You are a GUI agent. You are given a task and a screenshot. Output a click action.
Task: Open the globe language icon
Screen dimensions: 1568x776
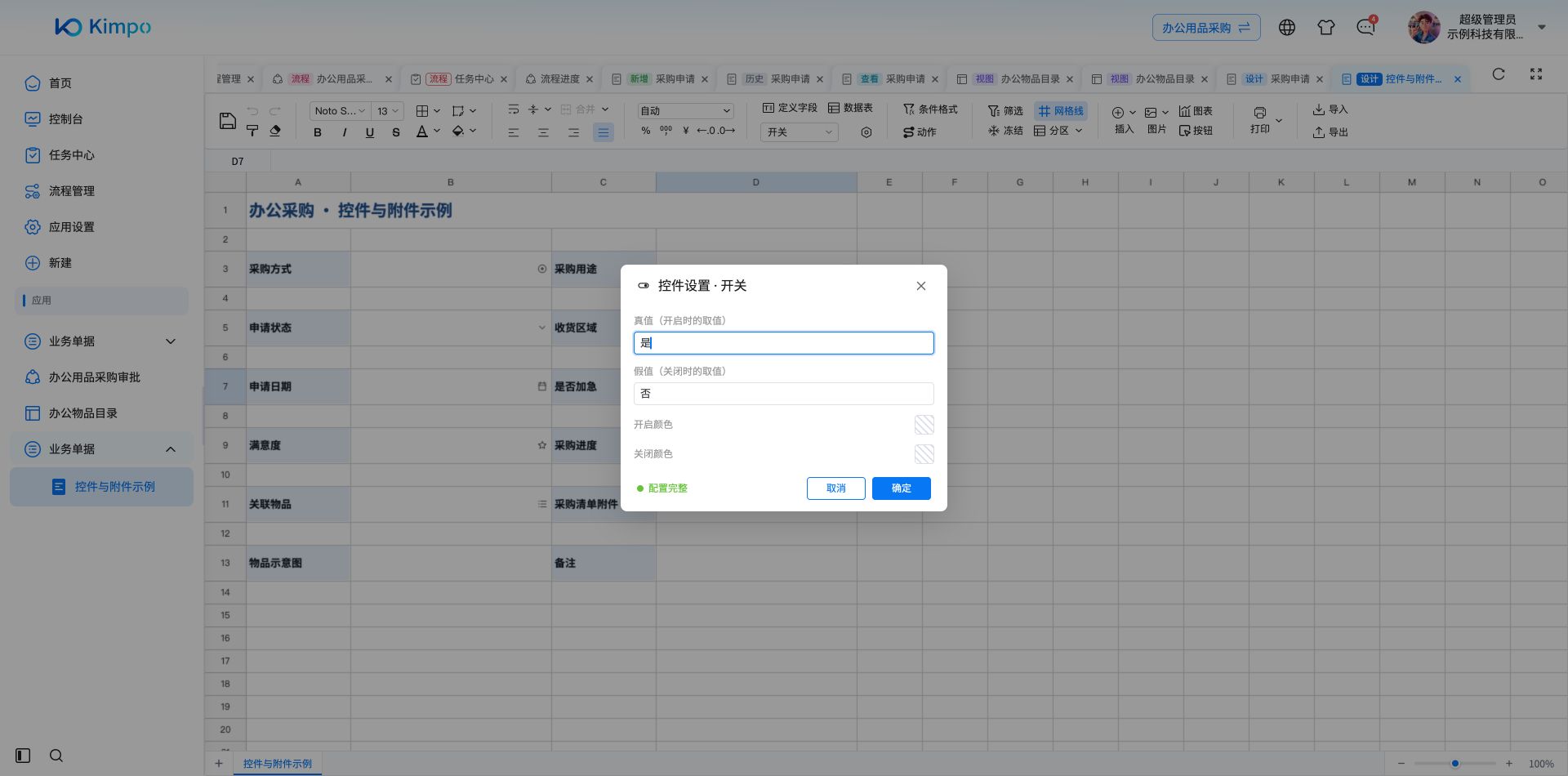tap(1287, 27)
